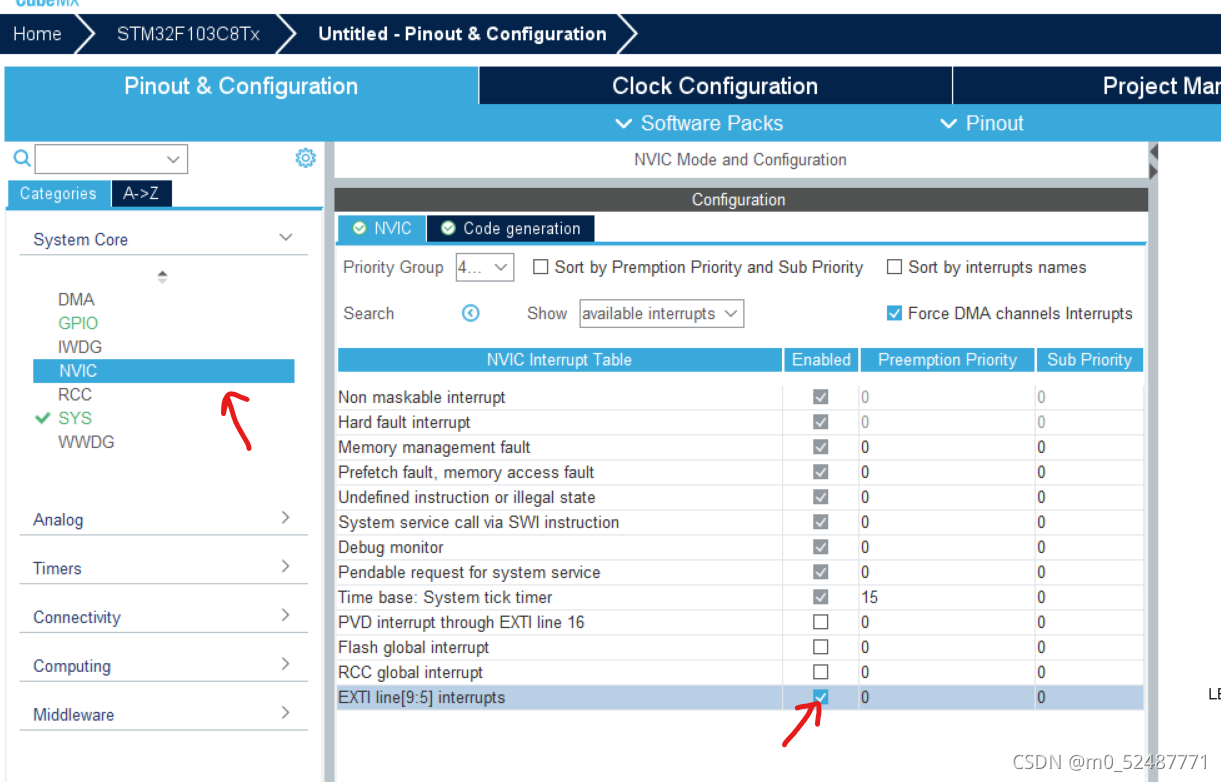Click NVIC Mode and Configuration title

[x=740, y=159]
